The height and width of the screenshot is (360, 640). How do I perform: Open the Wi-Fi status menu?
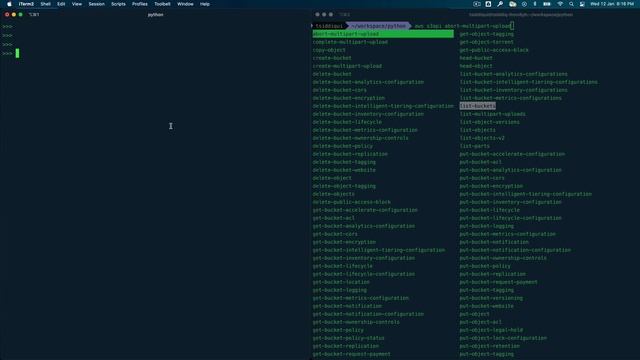(560, 4)
